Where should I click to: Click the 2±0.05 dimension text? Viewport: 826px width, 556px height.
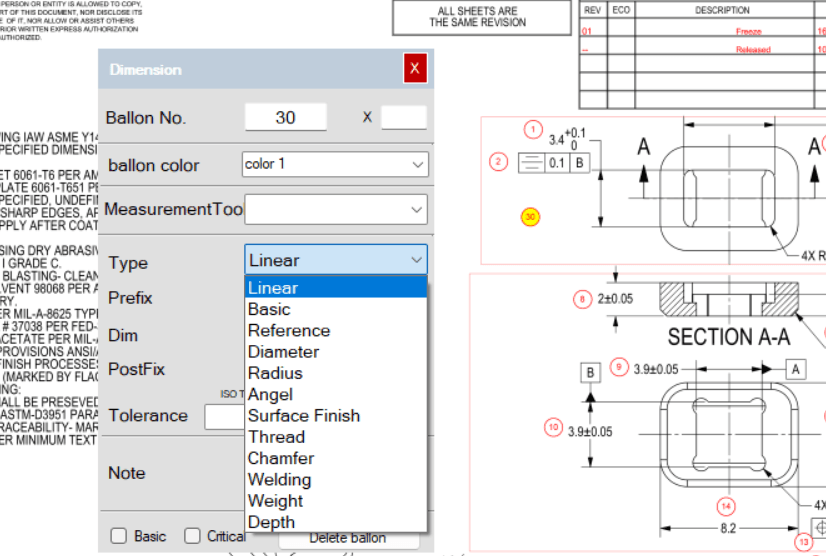click(615, 299)
